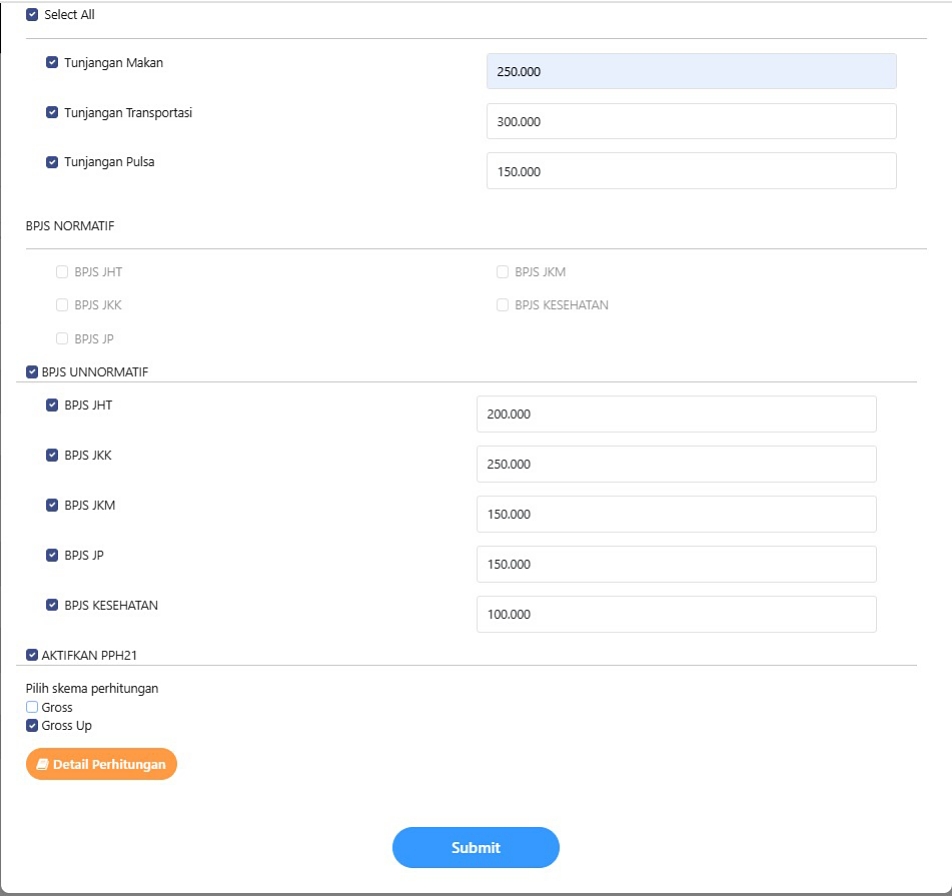Click the Tunjangan Makan amount field
952x896 pixels.
pos(691,71)
